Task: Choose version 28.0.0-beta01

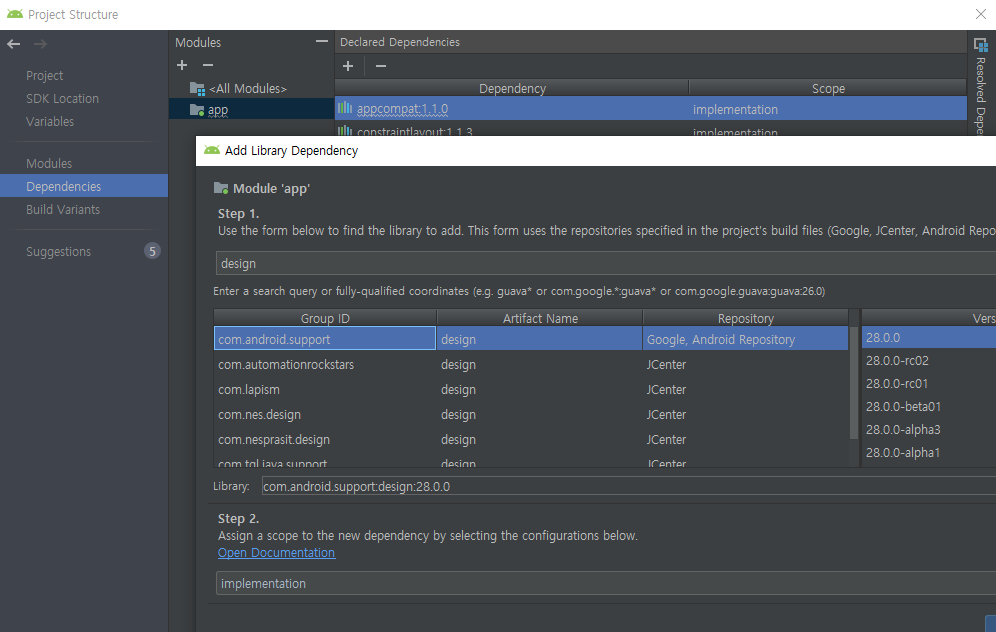Action: (x=929, y=407)
